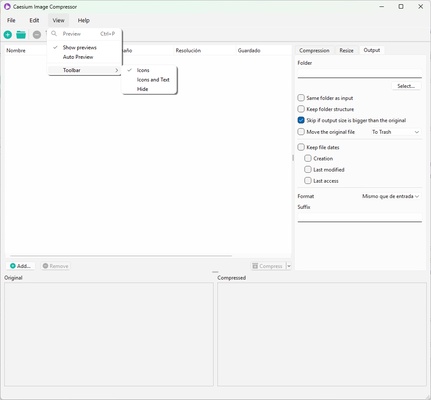
Task: Click the Suffix input field
Action: 360,217
